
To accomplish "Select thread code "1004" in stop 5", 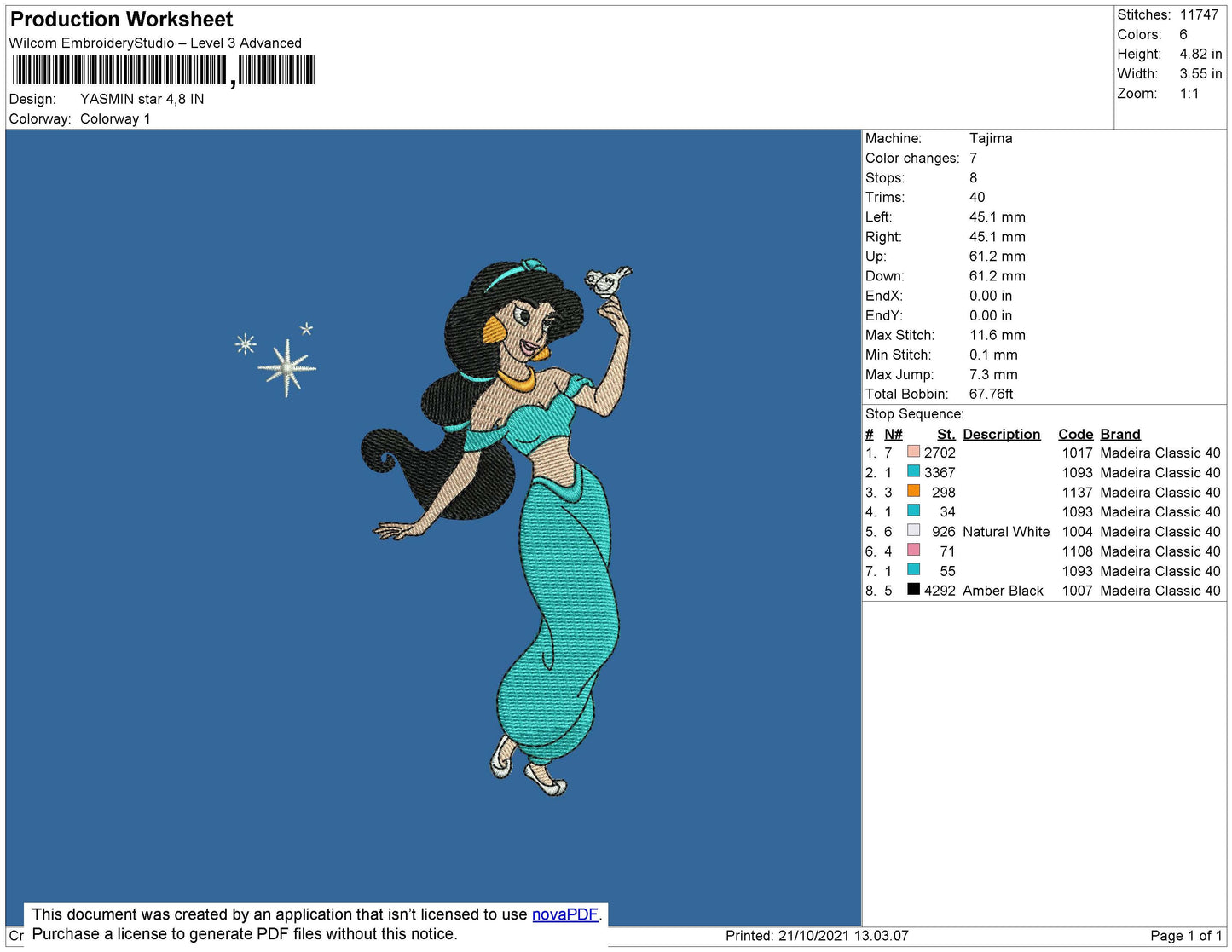I will point(1078,531).
